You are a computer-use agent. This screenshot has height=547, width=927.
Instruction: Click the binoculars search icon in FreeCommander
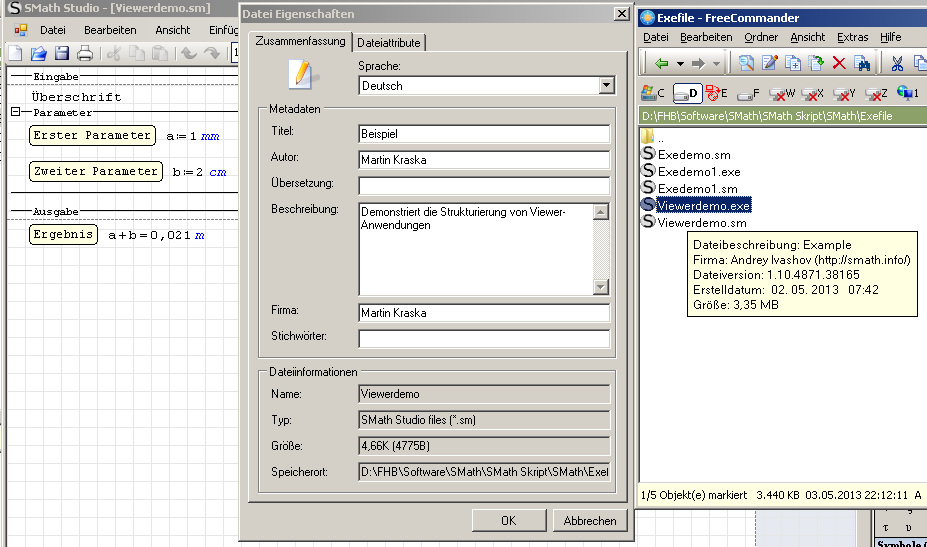[x=862, y=64]
